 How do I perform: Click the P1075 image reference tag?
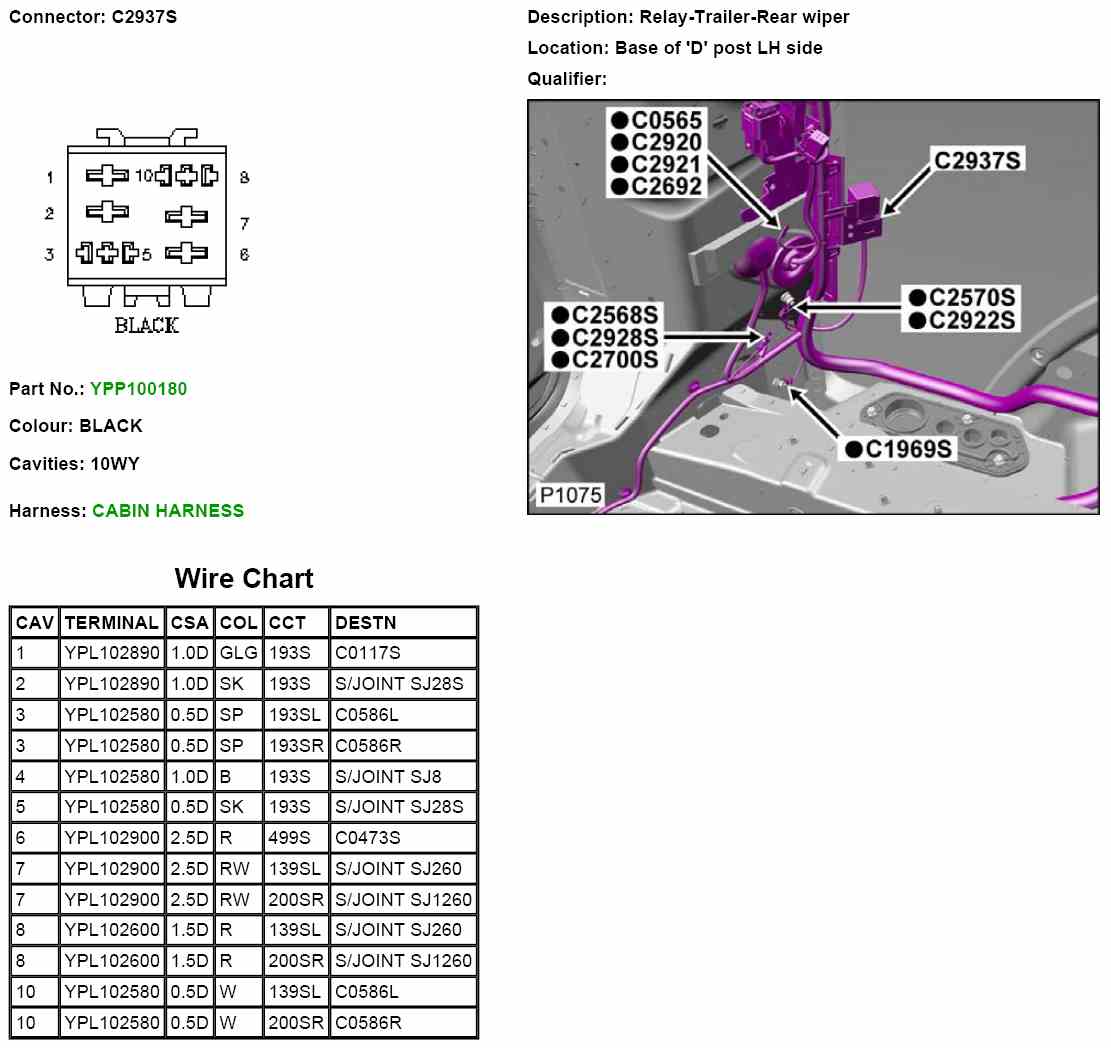click(565, 495)
